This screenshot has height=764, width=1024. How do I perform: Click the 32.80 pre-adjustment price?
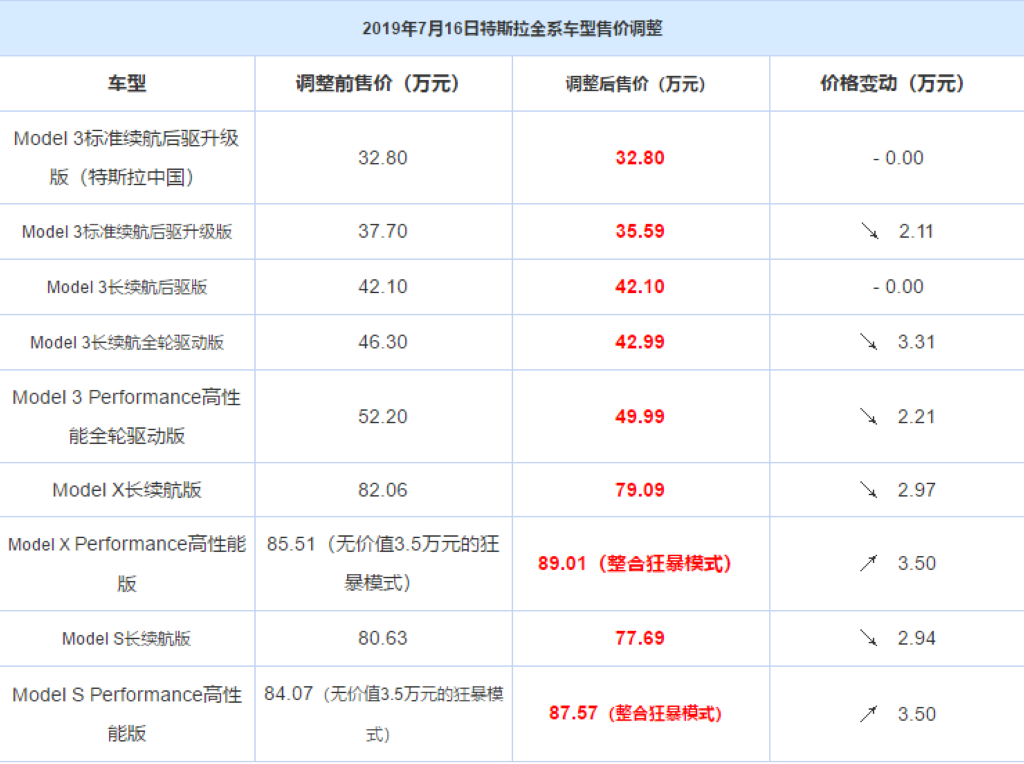(383, 158)
